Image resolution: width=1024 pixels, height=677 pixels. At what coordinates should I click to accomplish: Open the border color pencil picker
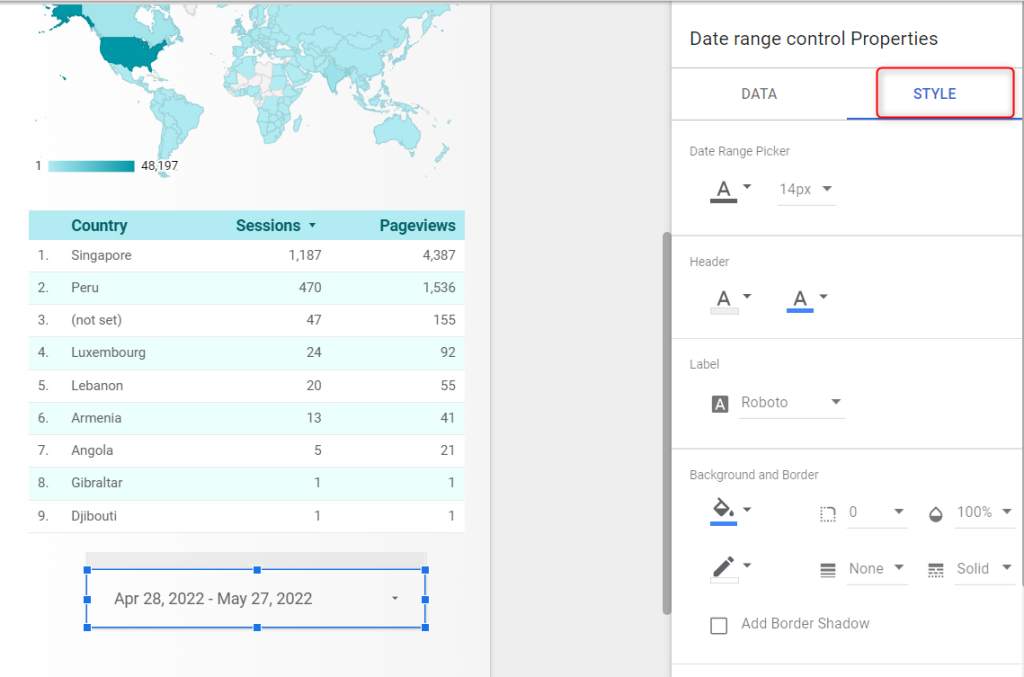click(730, 568)
